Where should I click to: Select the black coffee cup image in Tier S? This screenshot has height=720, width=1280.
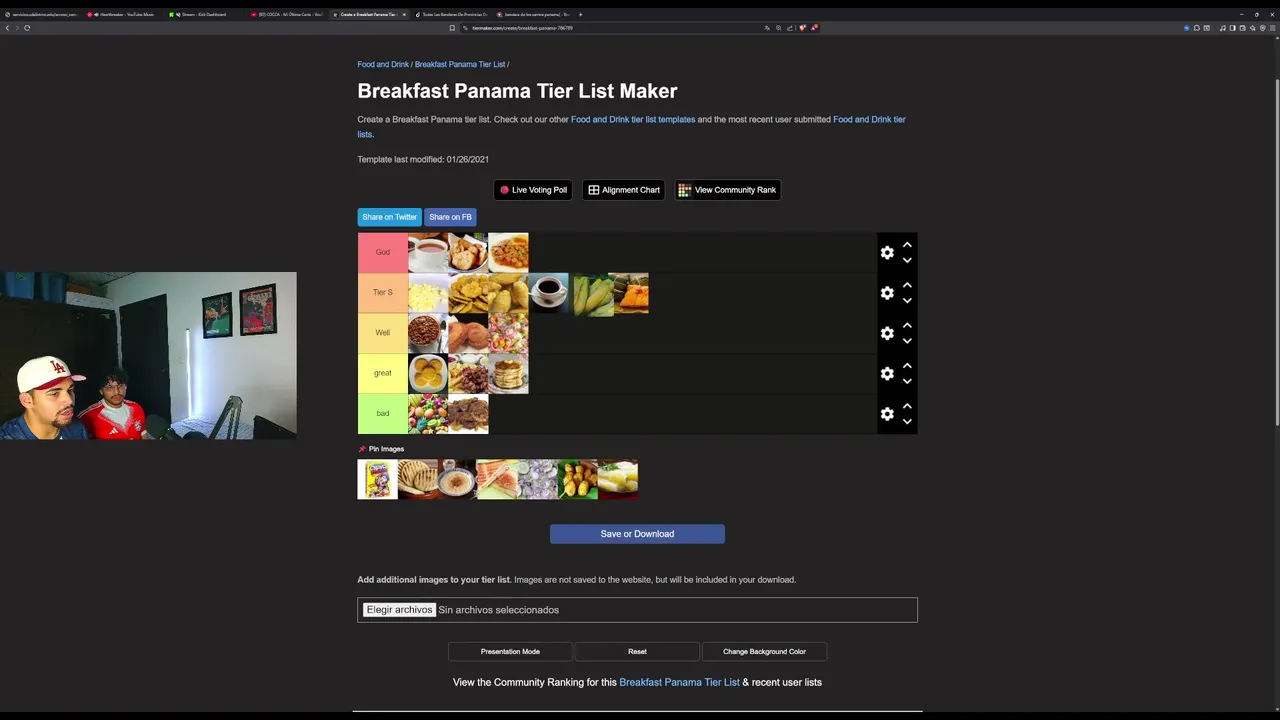[548, 293]
